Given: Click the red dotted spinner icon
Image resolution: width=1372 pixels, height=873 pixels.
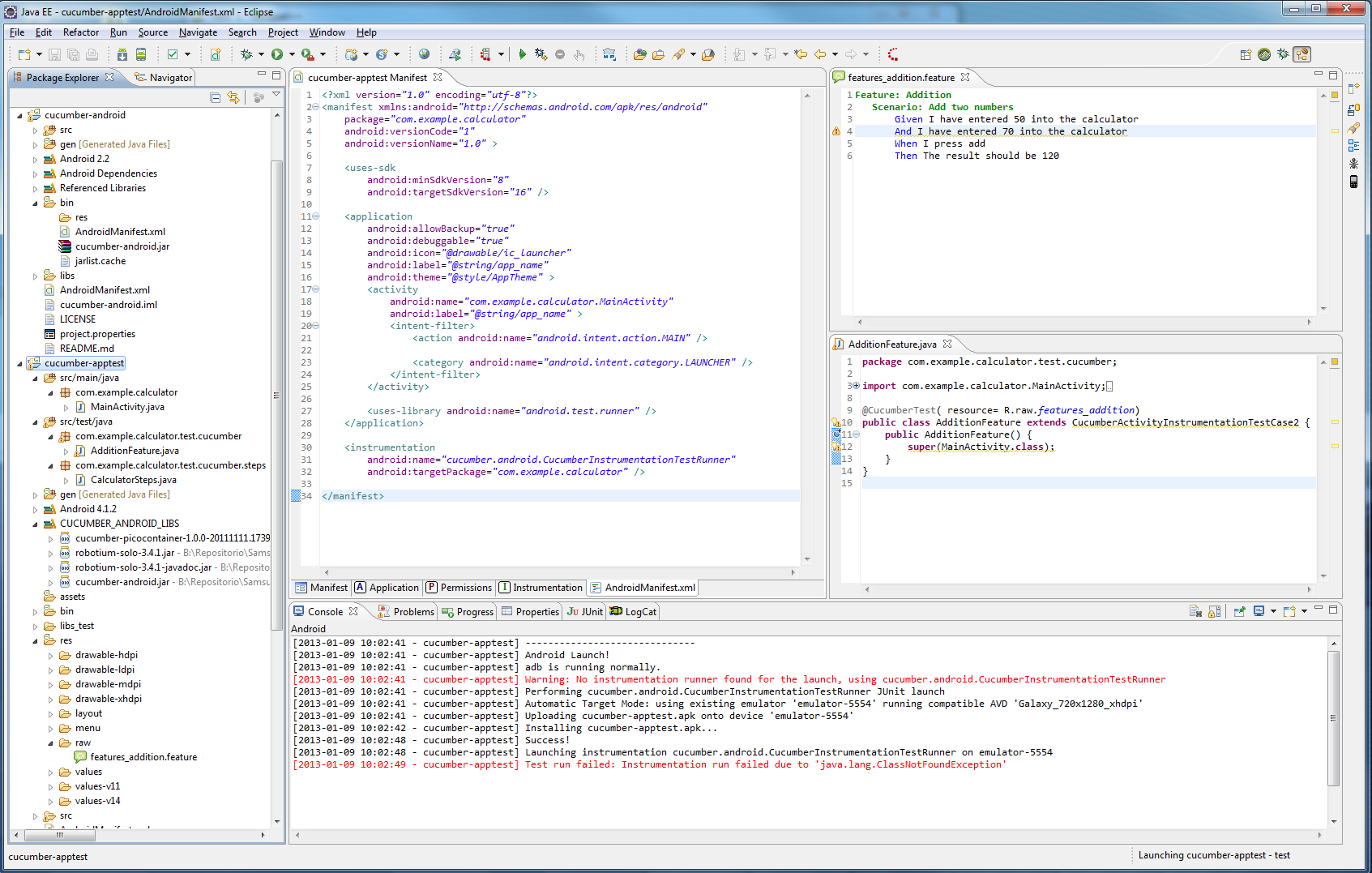Looking at the screenshot, I should point(892,54).
